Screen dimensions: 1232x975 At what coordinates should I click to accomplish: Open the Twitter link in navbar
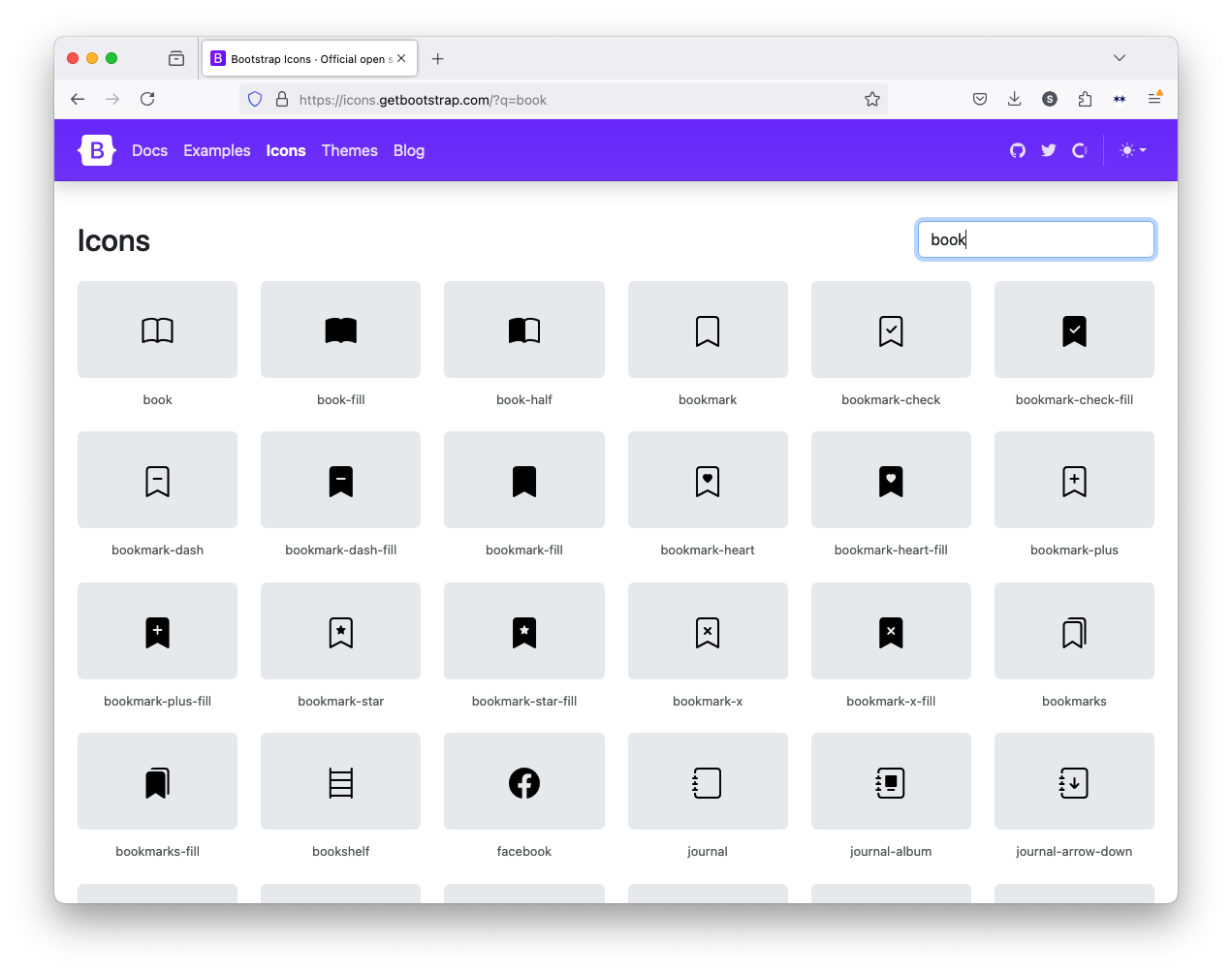pyautogui.click(x=1048, y=150)
